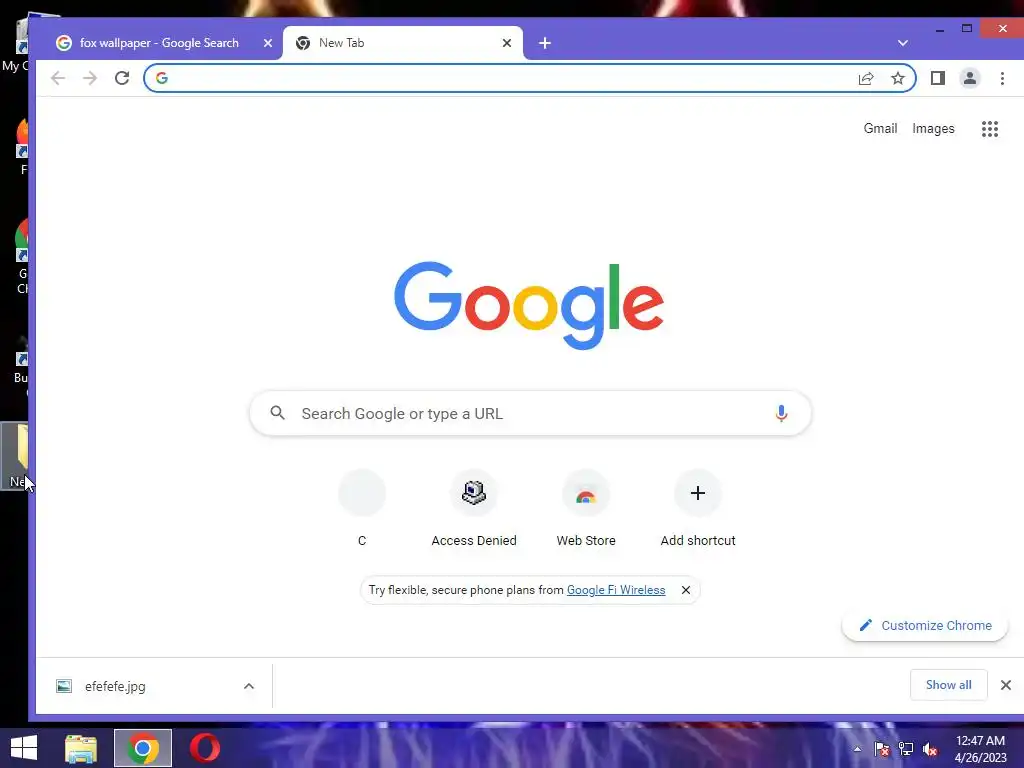Share this page using the share icon
The height and width of the screenshot is (768, 1024).
[x=866, y=78]
